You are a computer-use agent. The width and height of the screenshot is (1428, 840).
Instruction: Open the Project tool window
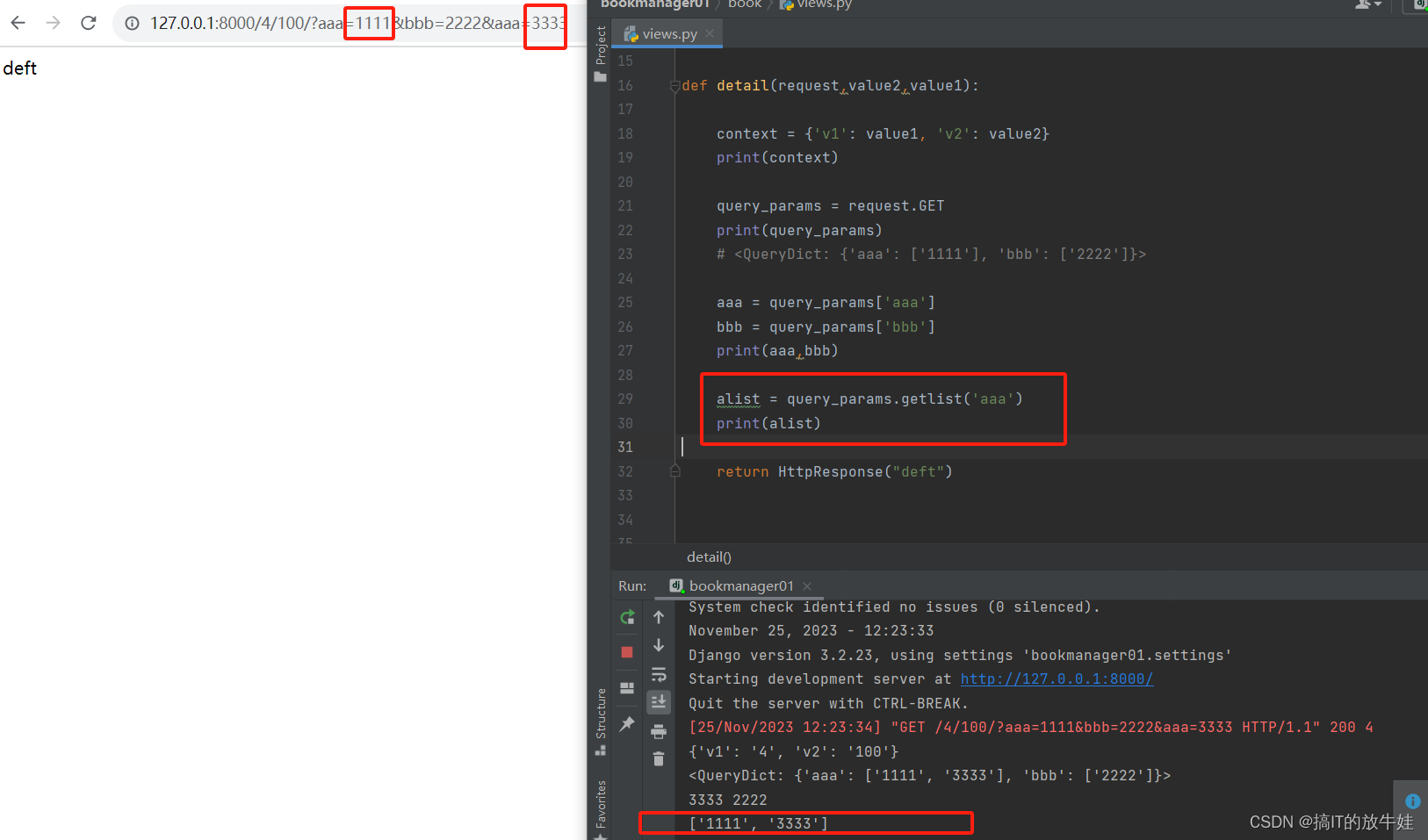(601, 53)
